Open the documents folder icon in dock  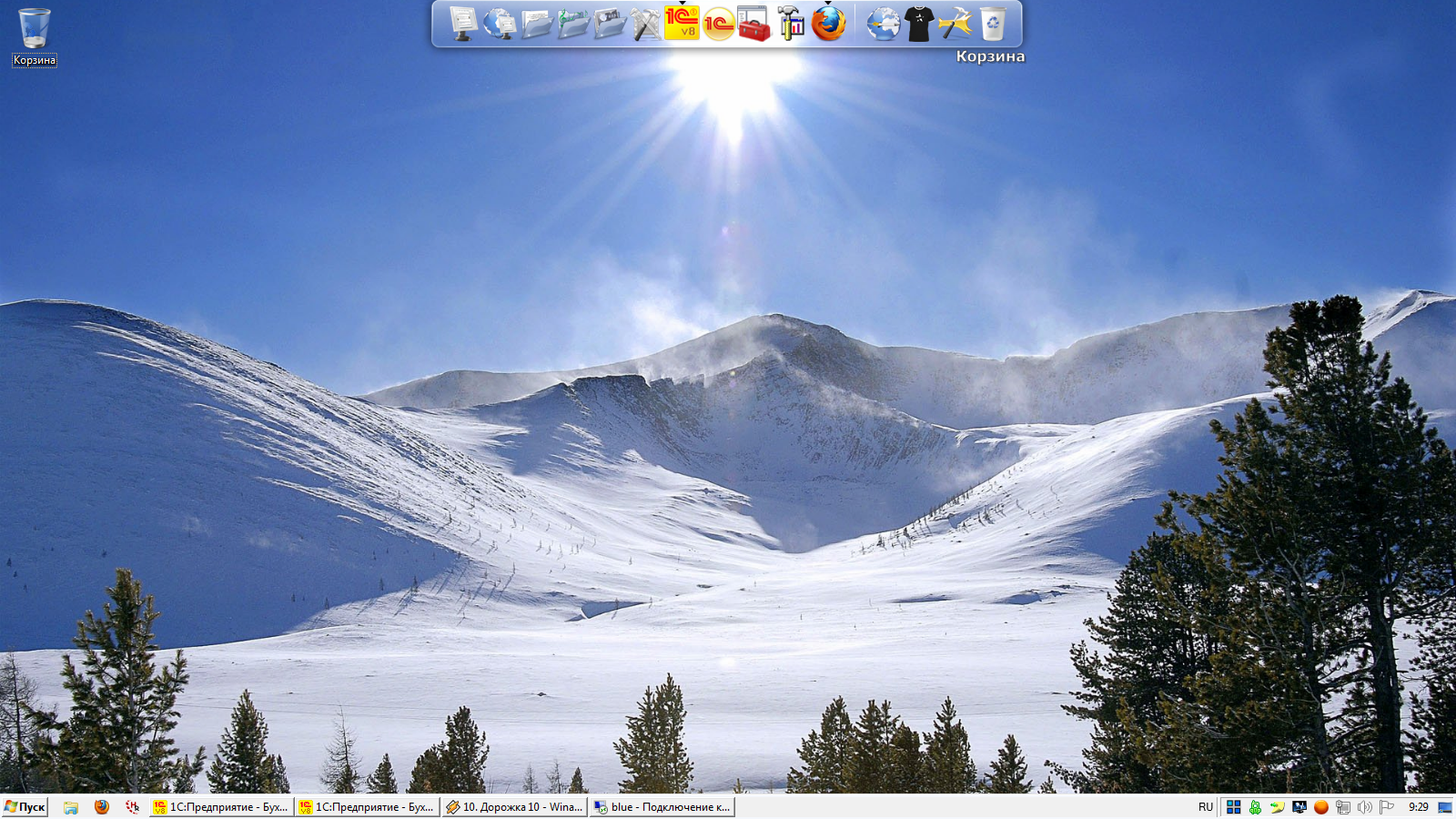[x=536, y=24]
